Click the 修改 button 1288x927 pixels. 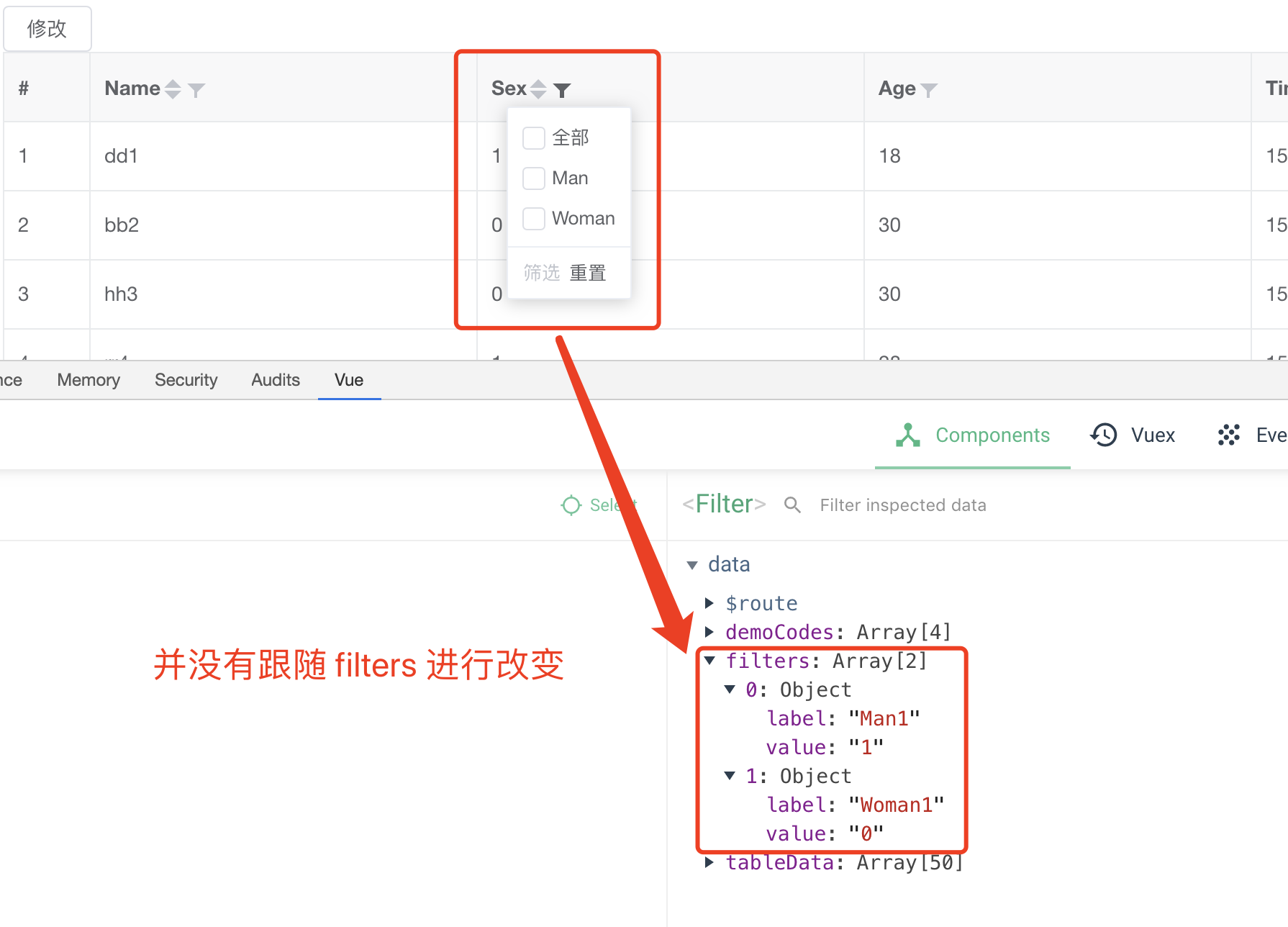pos(47,29)
